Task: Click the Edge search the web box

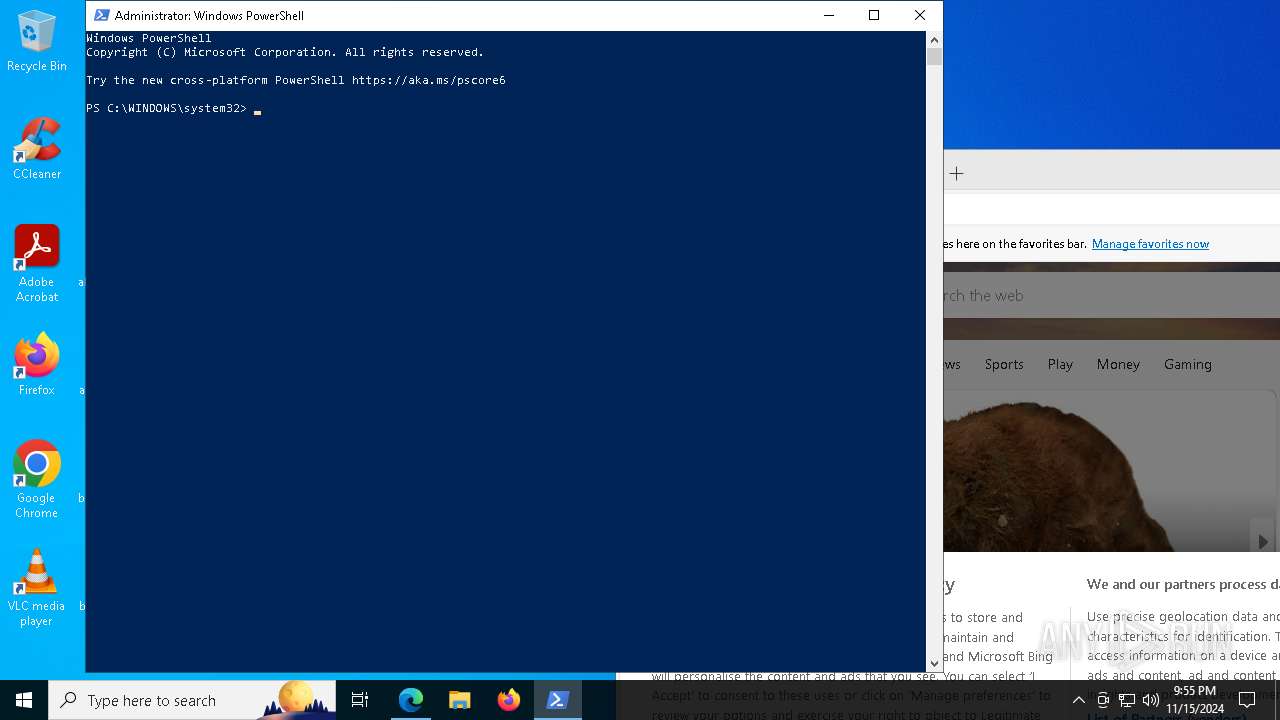Action: [1111, 296]
